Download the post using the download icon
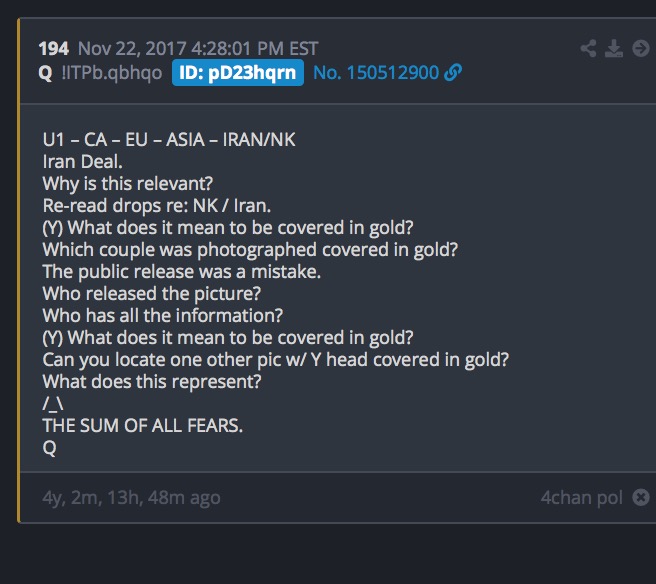Screen dimensions: 656x584 pyautogui.click(x=614, y=49)
